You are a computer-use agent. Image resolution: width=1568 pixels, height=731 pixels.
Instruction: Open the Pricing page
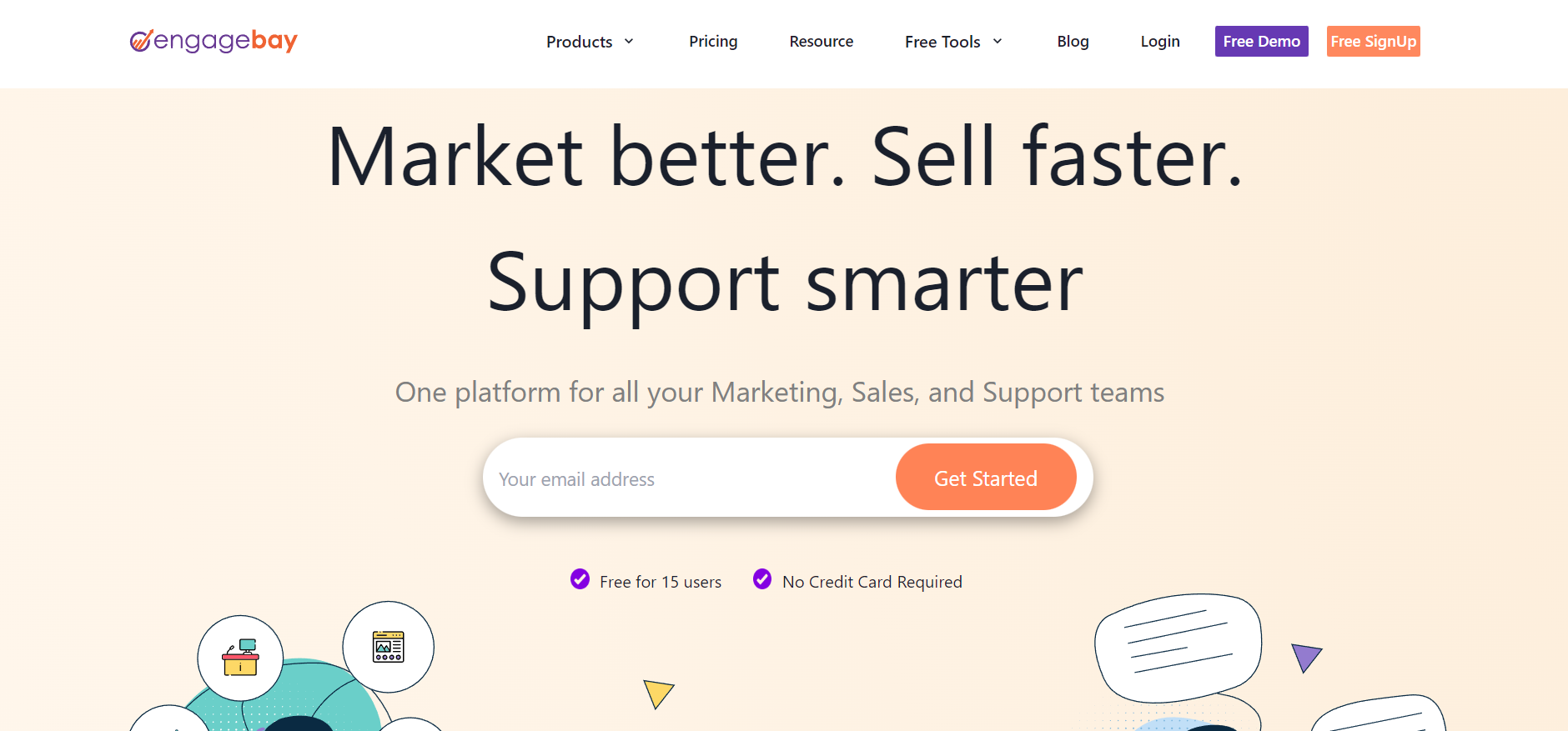(713, 42)
